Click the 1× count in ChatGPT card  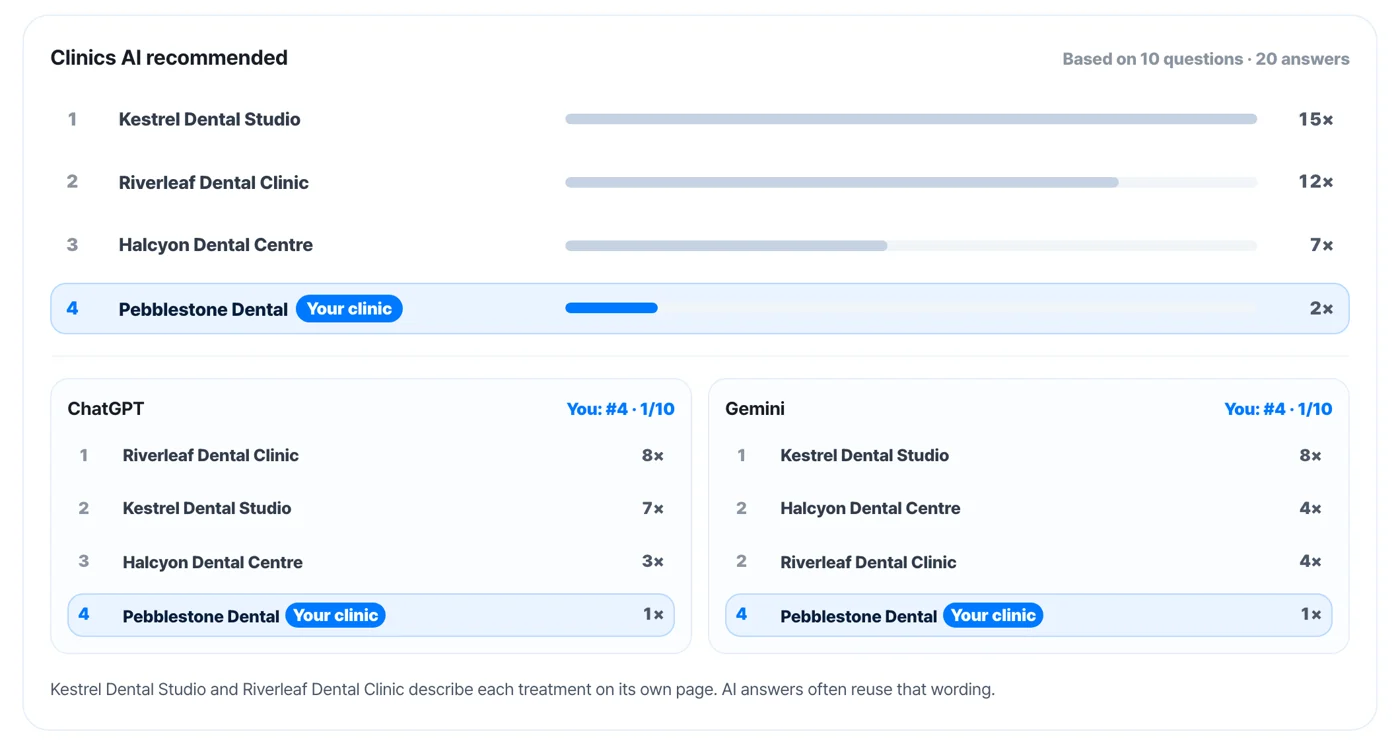point(653,615)
